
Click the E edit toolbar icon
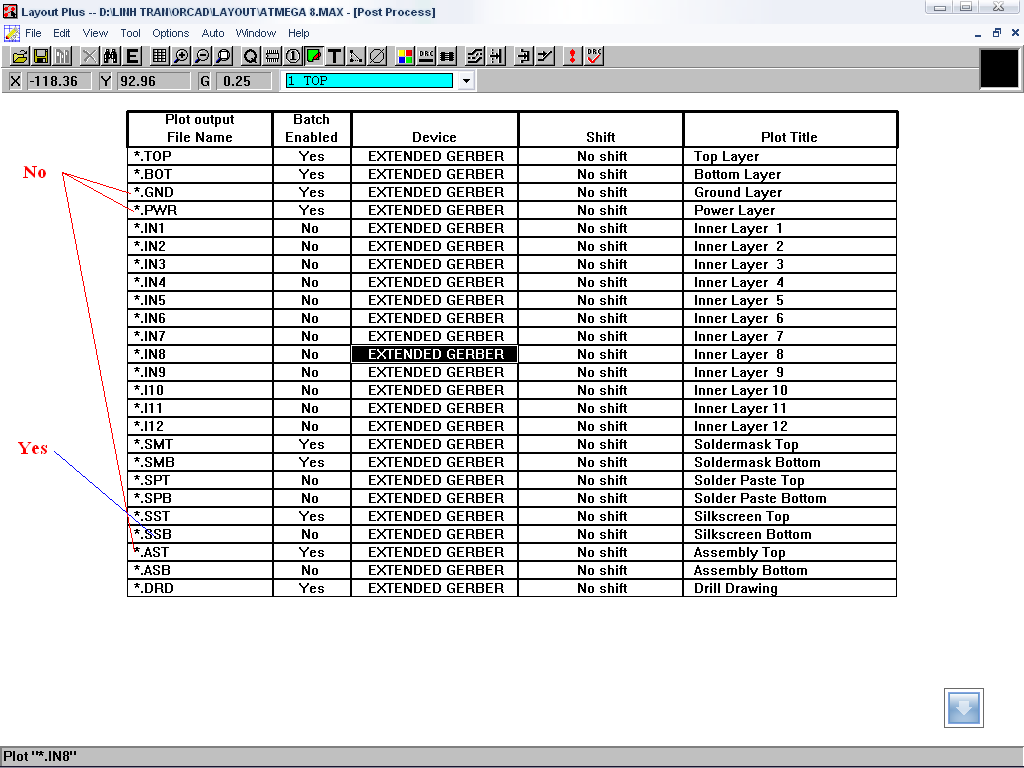(132, 57)
